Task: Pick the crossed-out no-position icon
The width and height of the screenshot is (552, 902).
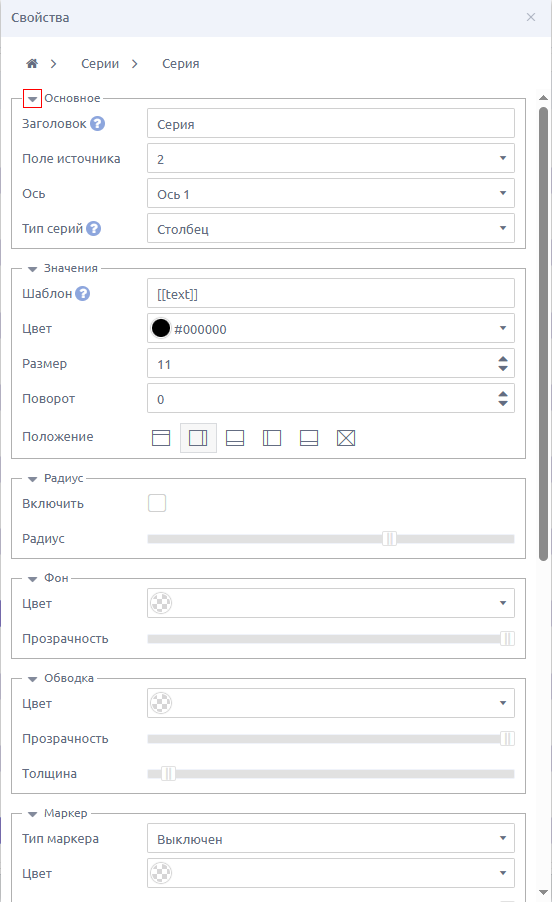Action: coord(346,438)
